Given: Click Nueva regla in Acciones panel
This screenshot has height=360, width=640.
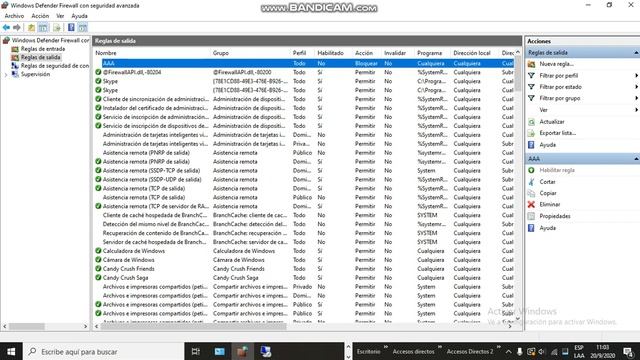Looking at the screenshot, I should pyautogui.click(x=556, y=64).
